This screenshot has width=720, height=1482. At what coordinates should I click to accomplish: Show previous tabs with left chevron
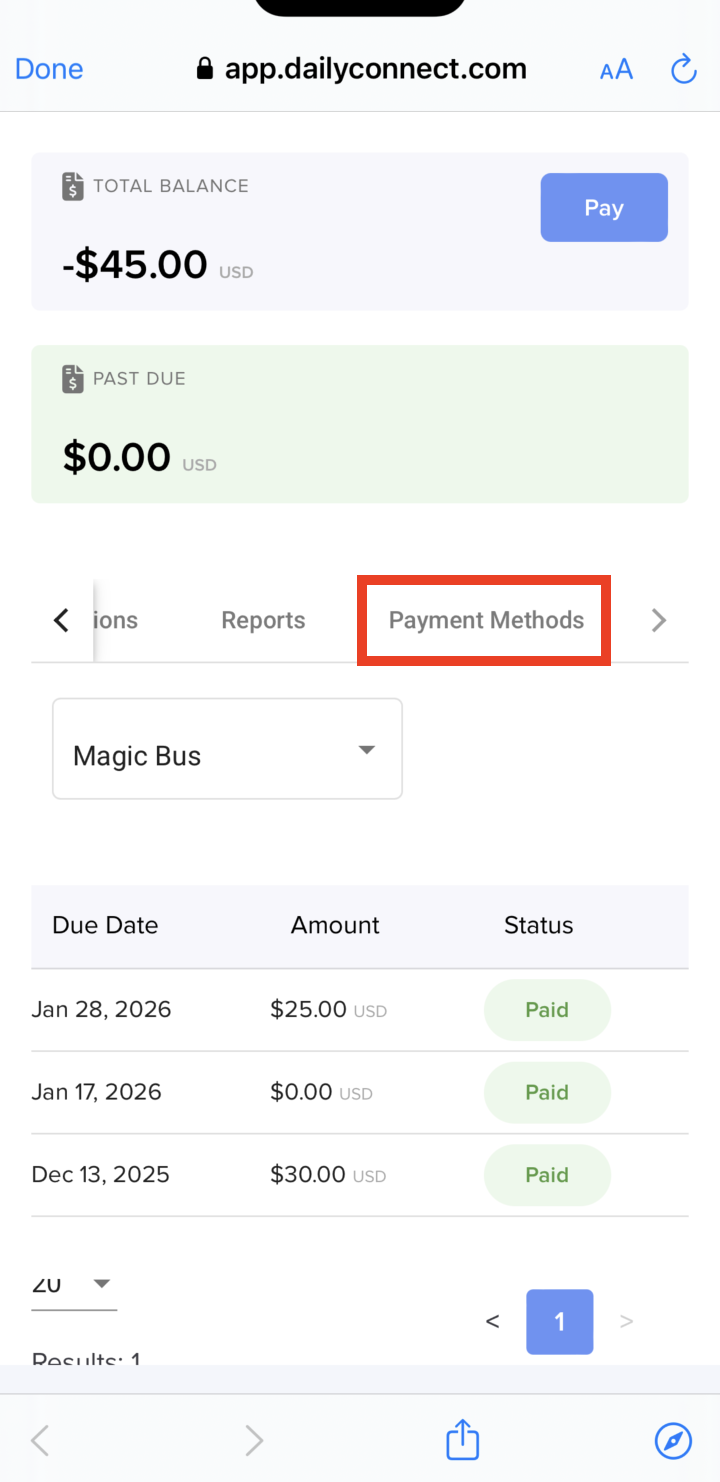[x=61, y=621]
